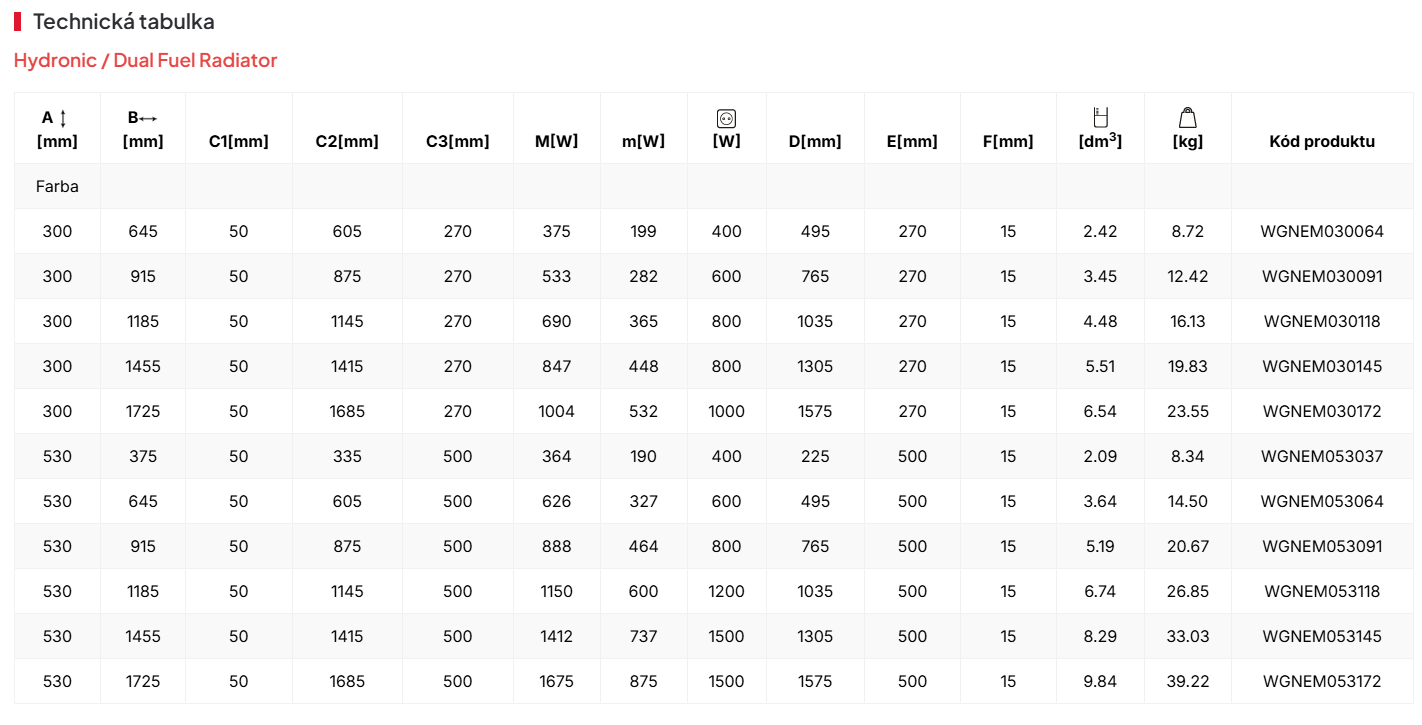
Task: Click the Technická tabulka heading
Action: click(x=124, y=21)
